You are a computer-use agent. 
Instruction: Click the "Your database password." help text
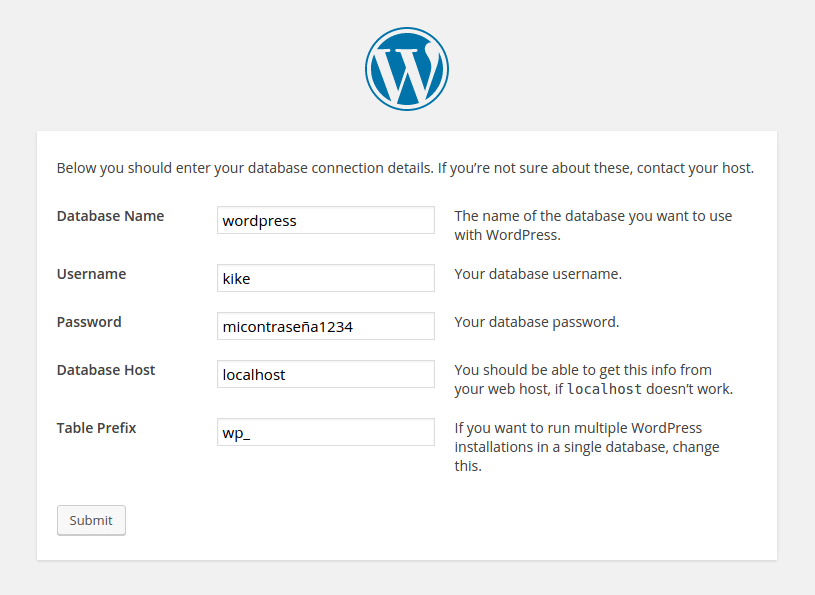tap(537, 322)
